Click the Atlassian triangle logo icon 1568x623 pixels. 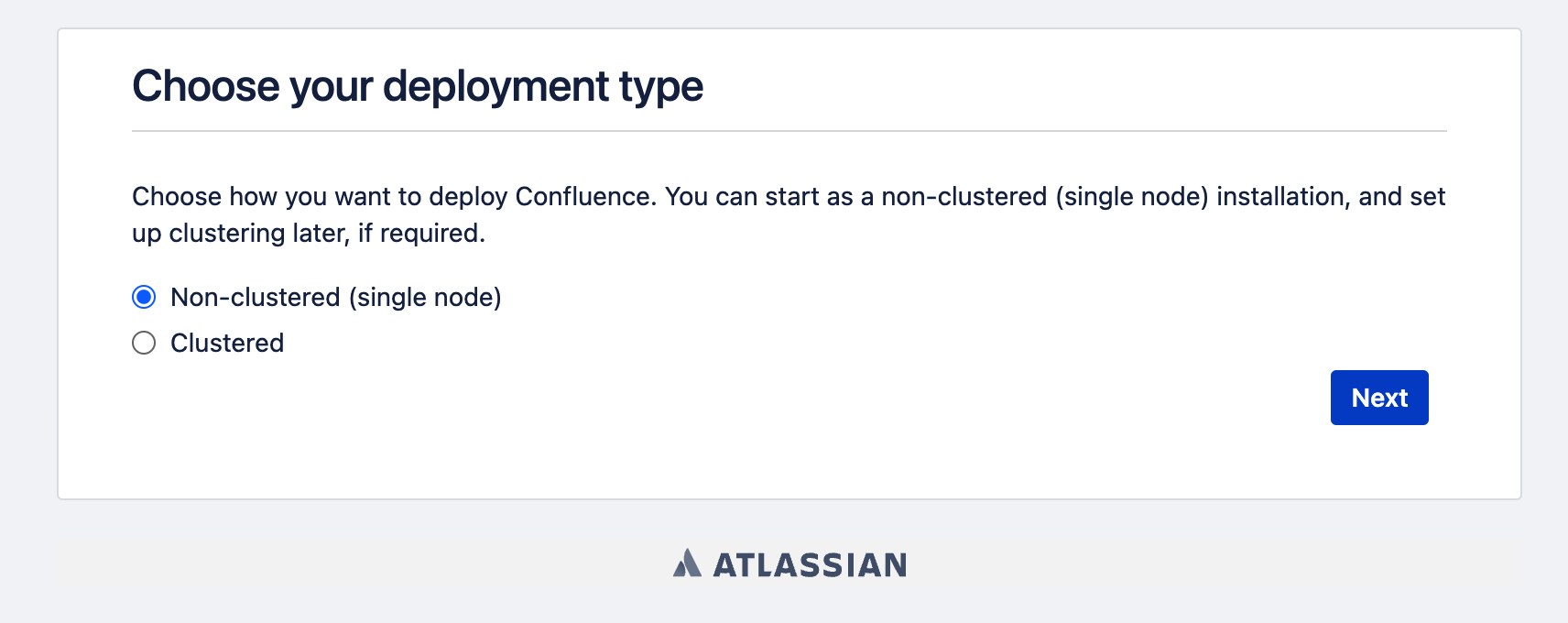pos(687,563)
